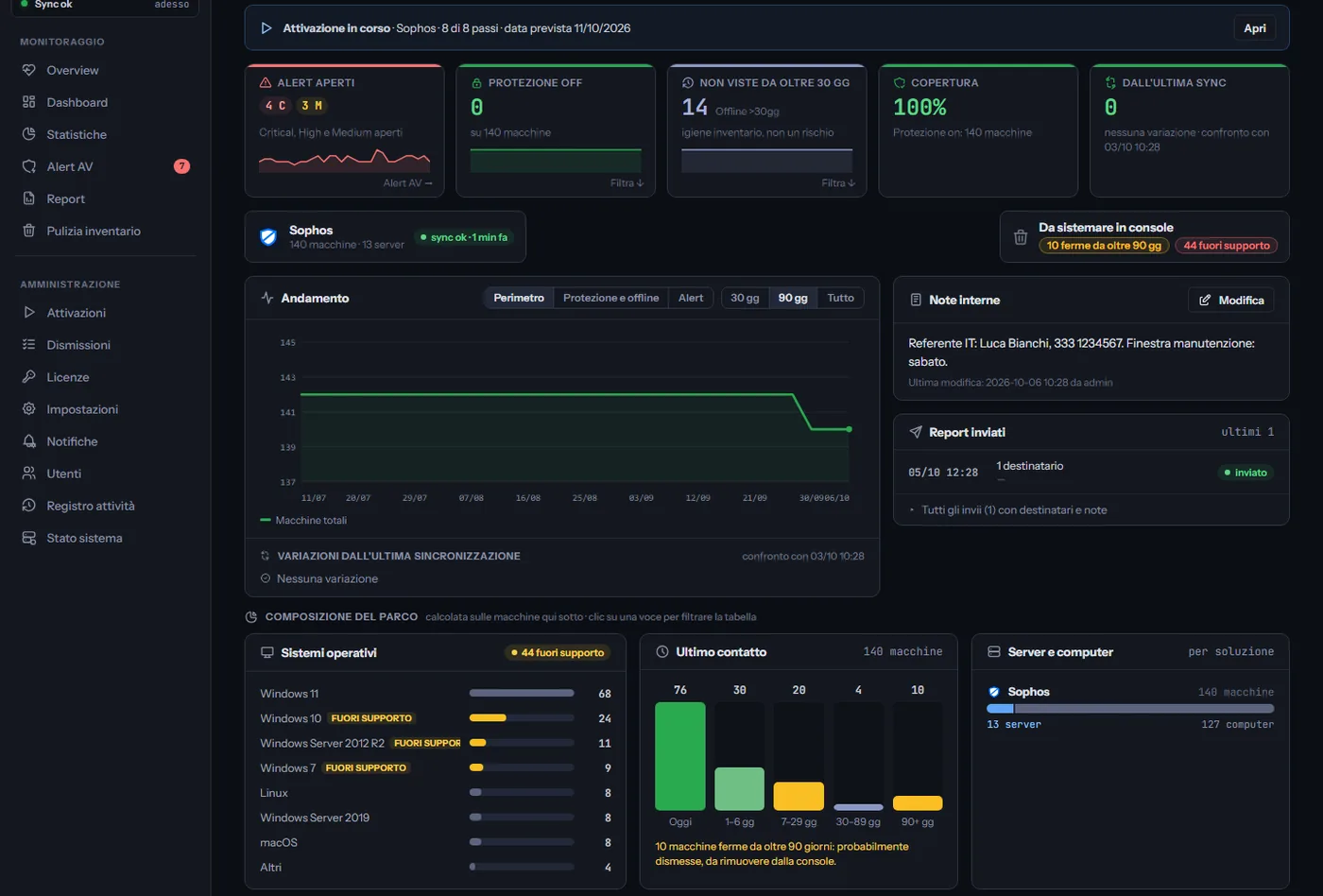Click the 10 ferme da oltre 90 gg badge
This screenshot has width=1323, height=896.
[x=1104, y=246]
